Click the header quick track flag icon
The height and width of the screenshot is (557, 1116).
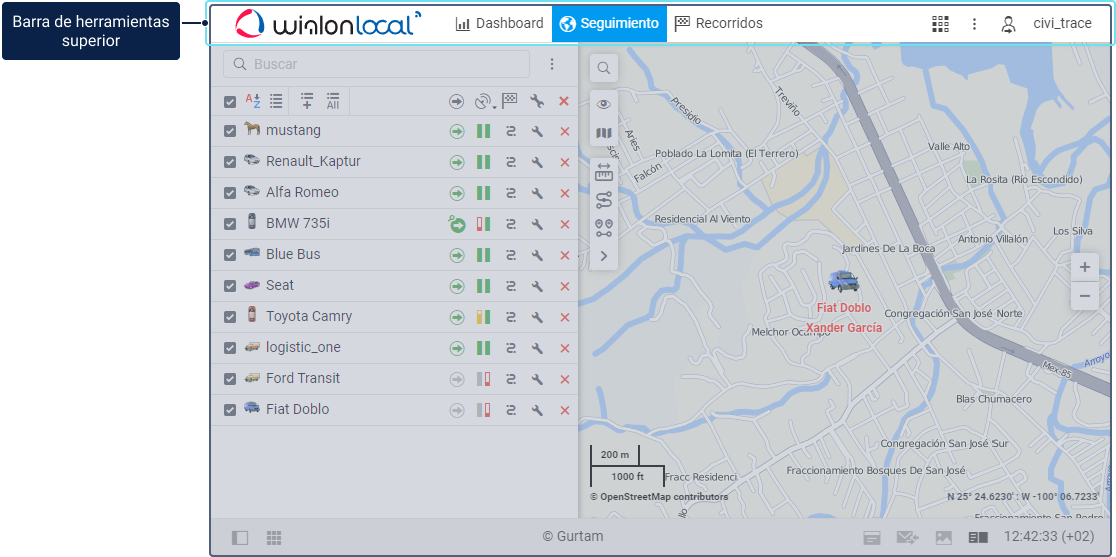[510, 101]
